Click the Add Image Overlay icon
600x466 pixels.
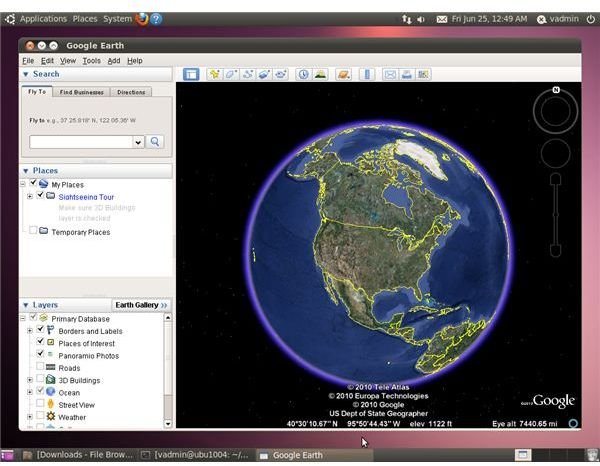264,74
